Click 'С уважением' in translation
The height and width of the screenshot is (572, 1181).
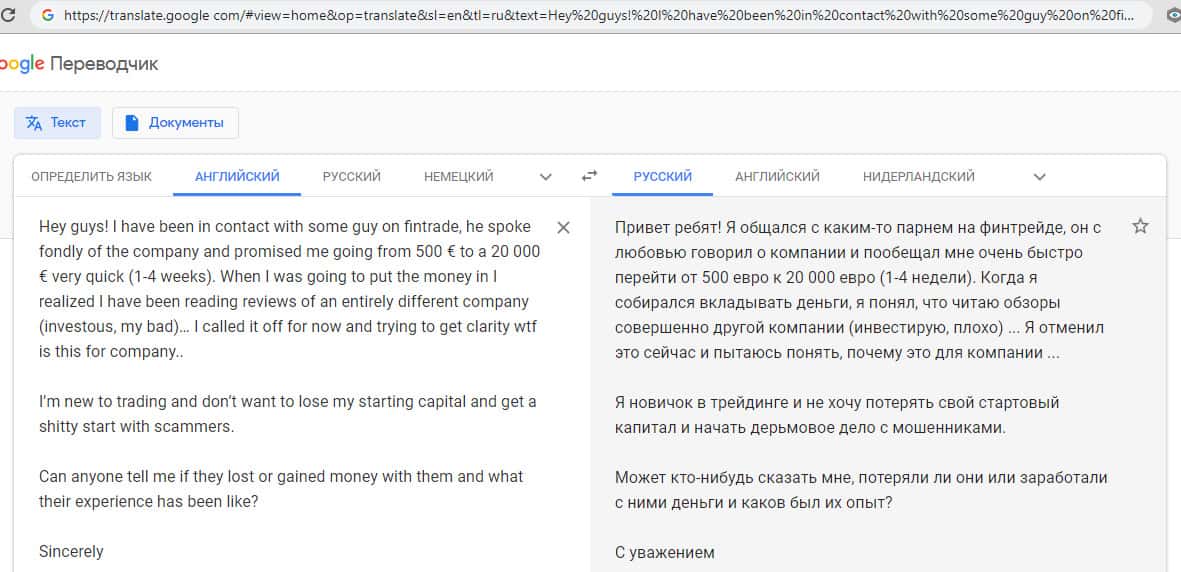pyautogui.click(x=664, y=552)
